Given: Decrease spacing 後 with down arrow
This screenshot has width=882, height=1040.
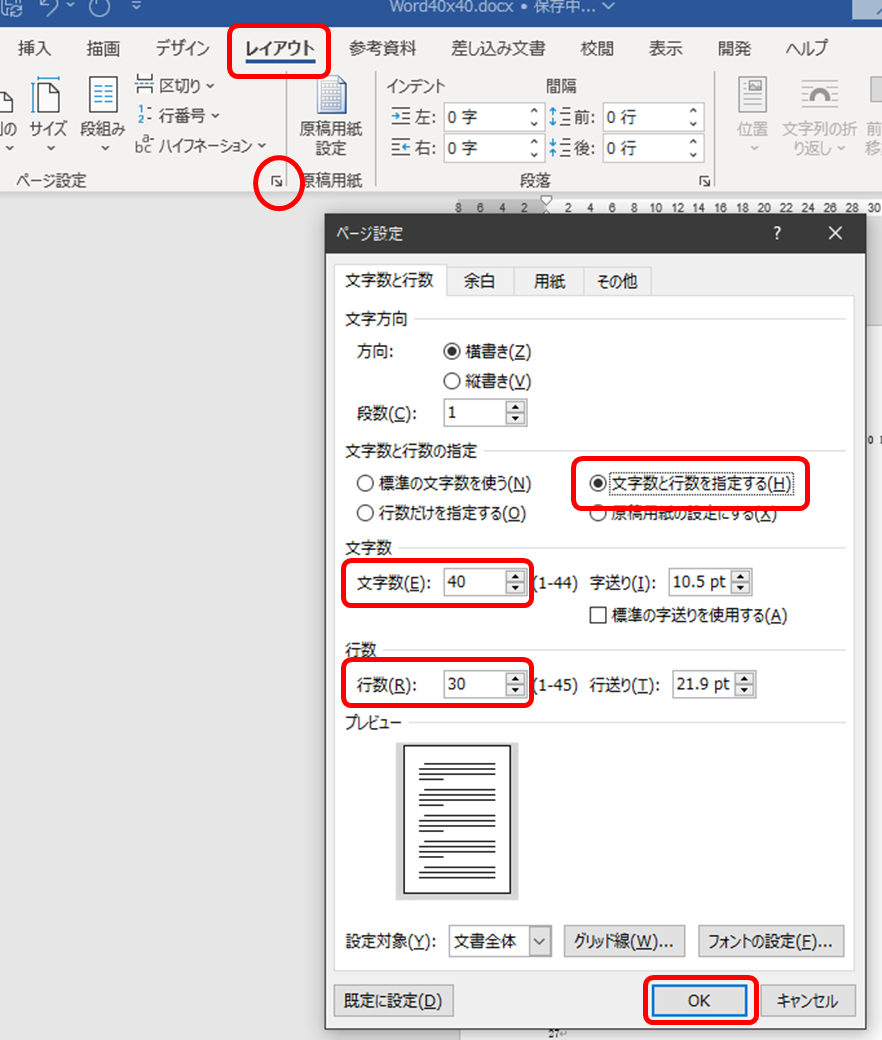Looking at the screenshot, I should click(x=694, y=155).
